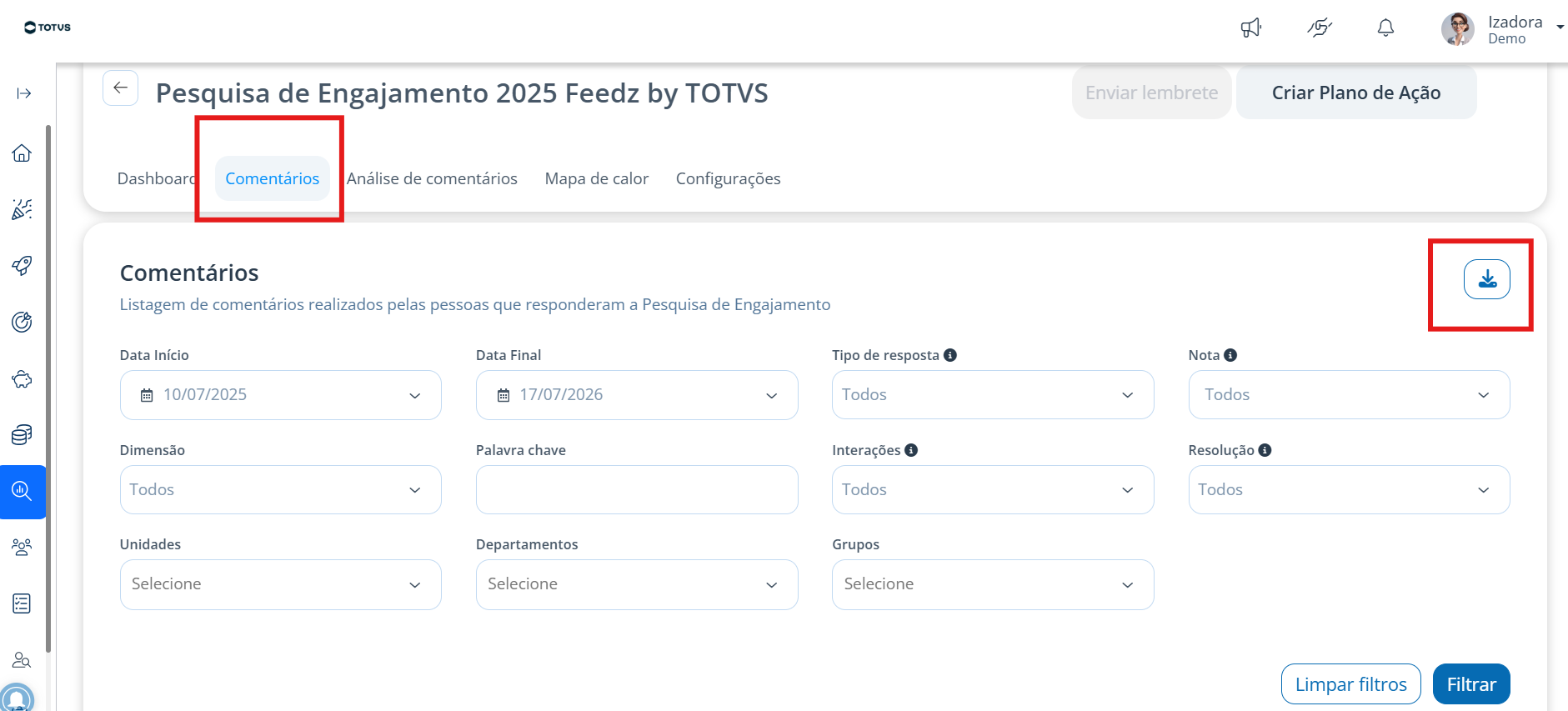The width and height of the screenshot is (1568, 711).
Task: Click the back arrow beside survey title
Action: point(121,88)
